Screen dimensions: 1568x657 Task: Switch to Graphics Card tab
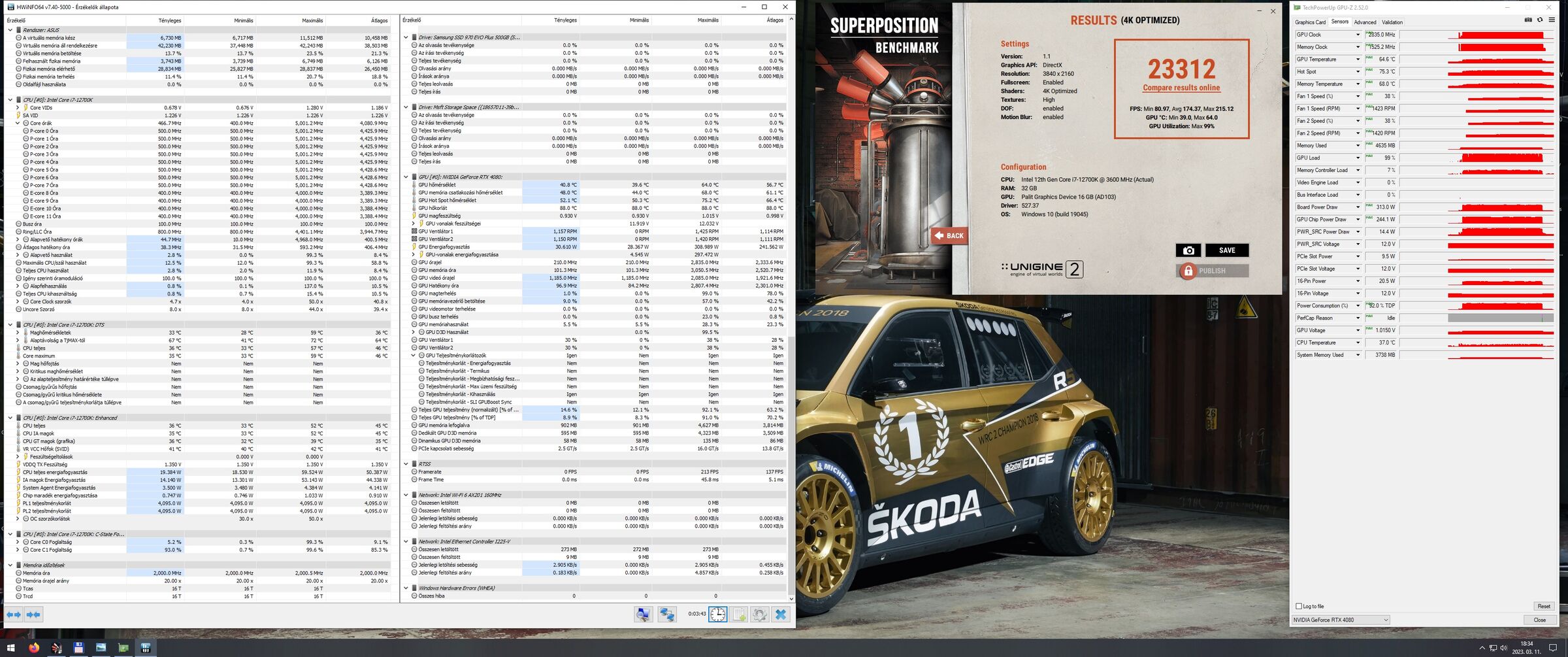pyautogui.click(x=1310, y=22)
